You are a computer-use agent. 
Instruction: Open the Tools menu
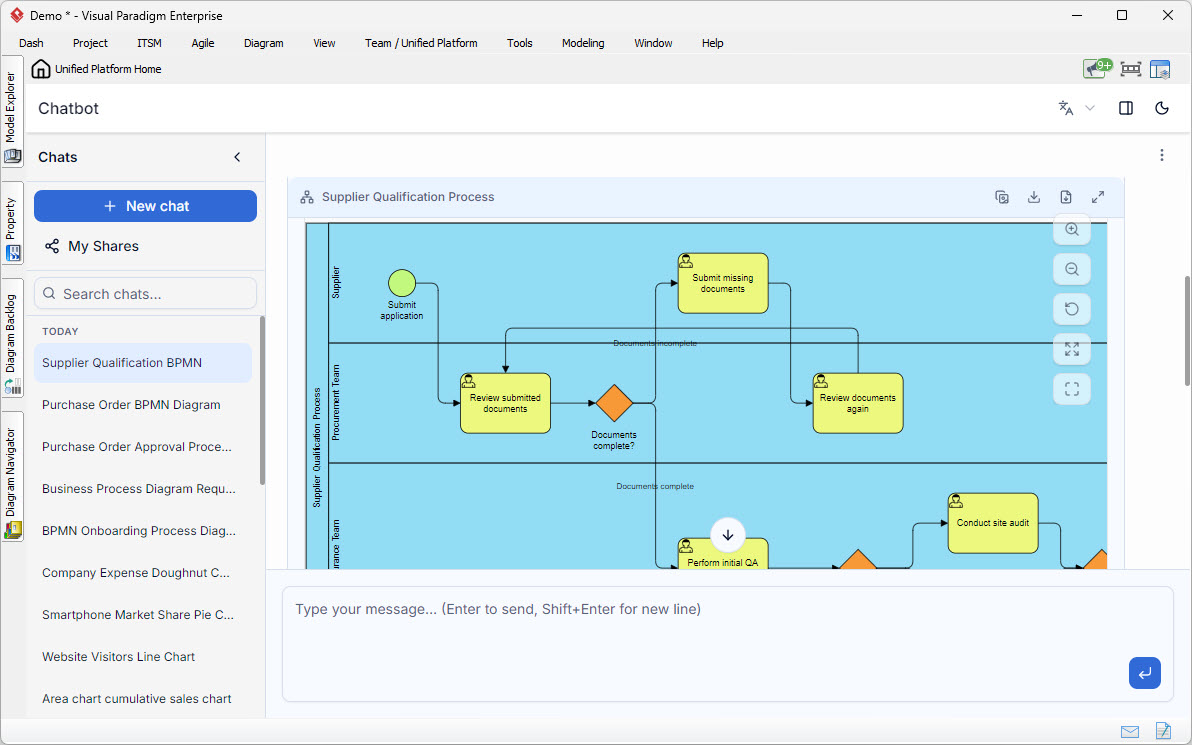pyautogui.click(x=520, y=43)
